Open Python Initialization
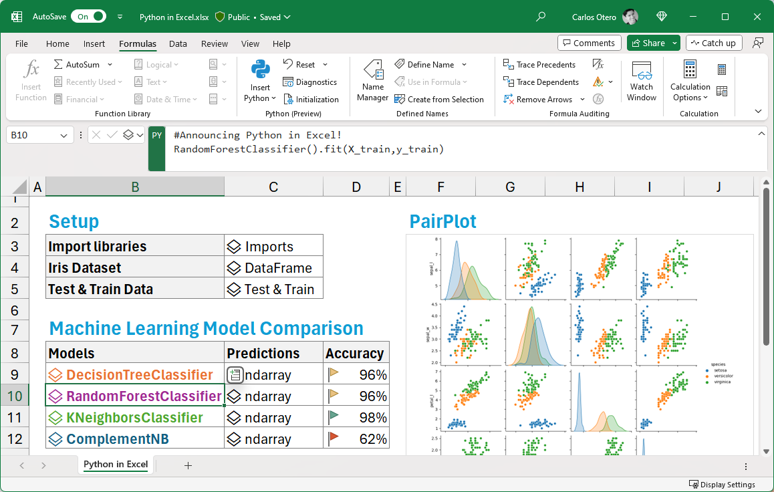774x492 pixels. (311, 99)
